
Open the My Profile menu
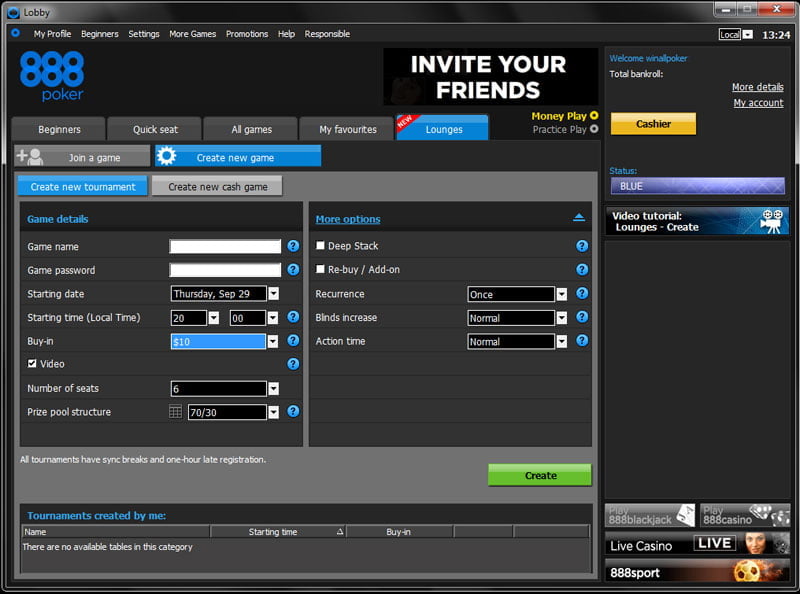(x=52, y=34)
